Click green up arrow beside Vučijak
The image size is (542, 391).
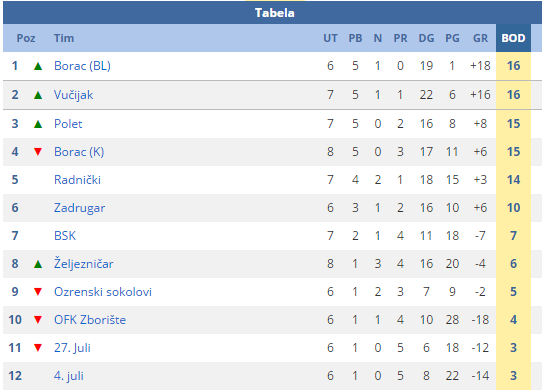[x=38, y=95]
